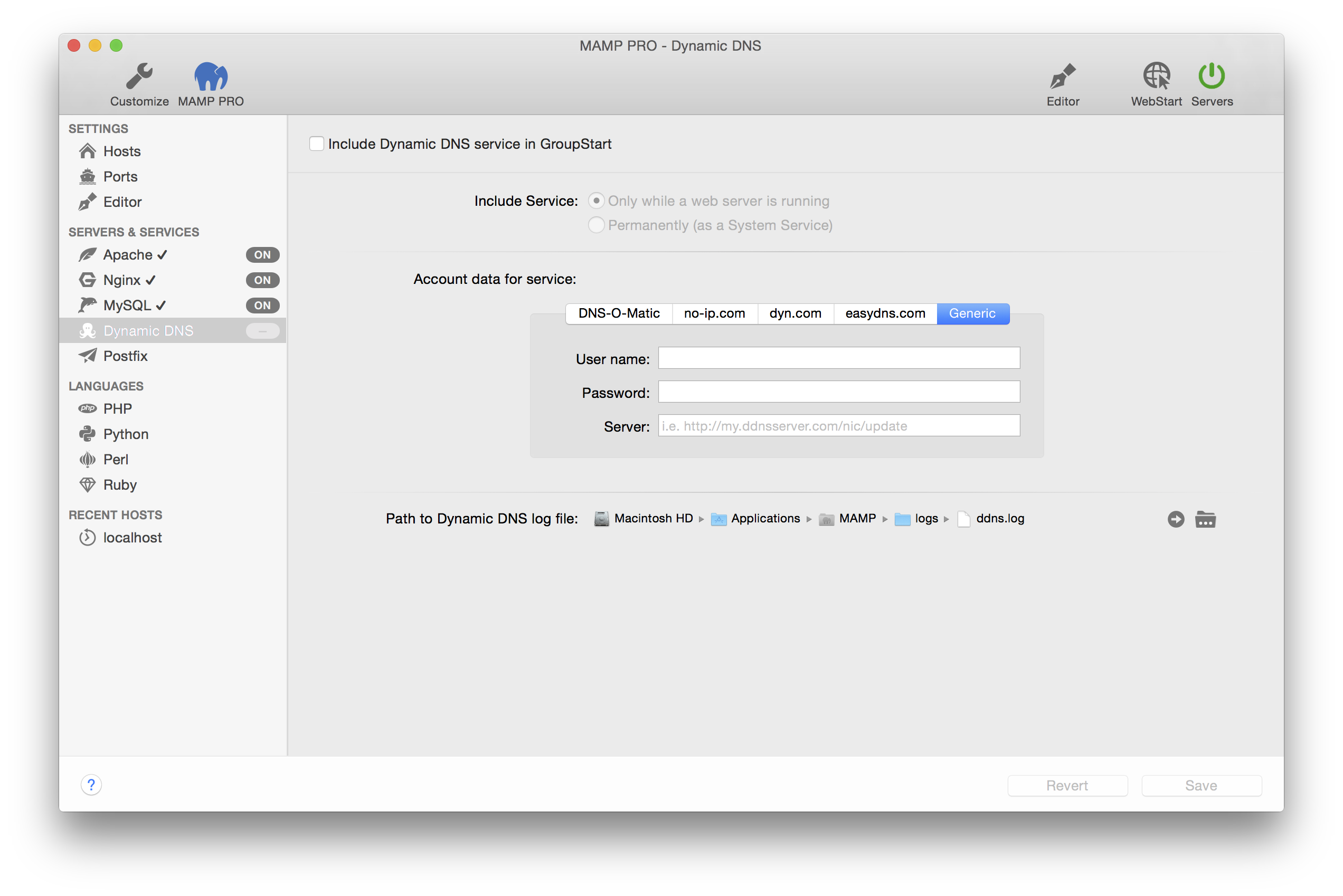The image size is (1343, 896).
Task: Choose log file path with folder icon
Action: pos(1205,519)
